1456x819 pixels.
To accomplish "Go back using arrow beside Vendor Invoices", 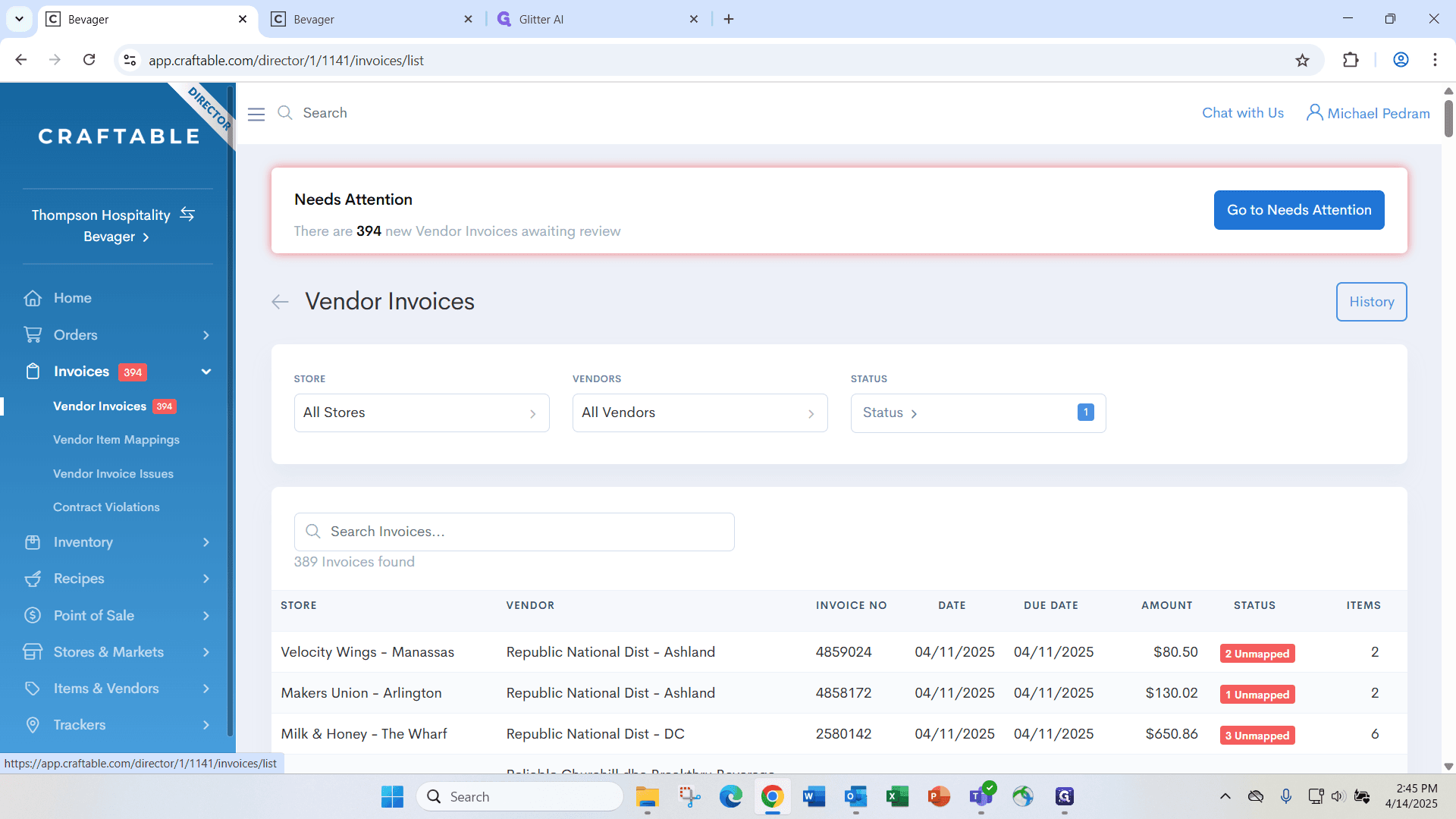I will pyautogui.click(x=280, y=302).
